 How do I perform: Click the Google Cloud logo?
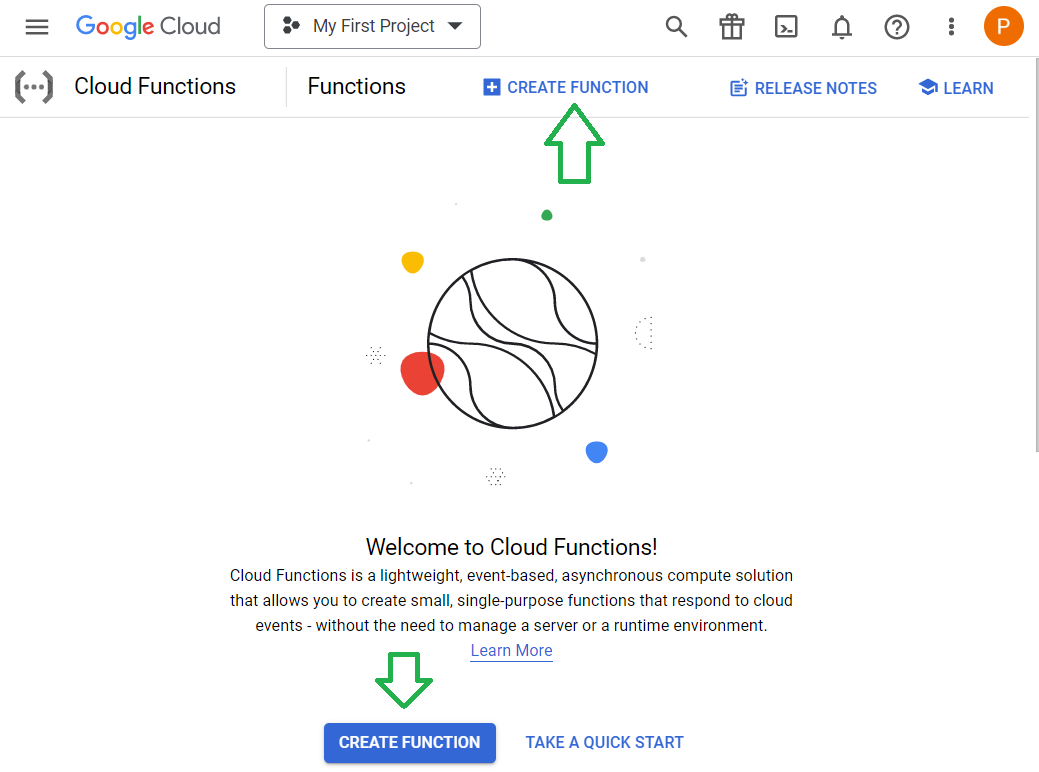pyautogui.click(x=148, y=27)
